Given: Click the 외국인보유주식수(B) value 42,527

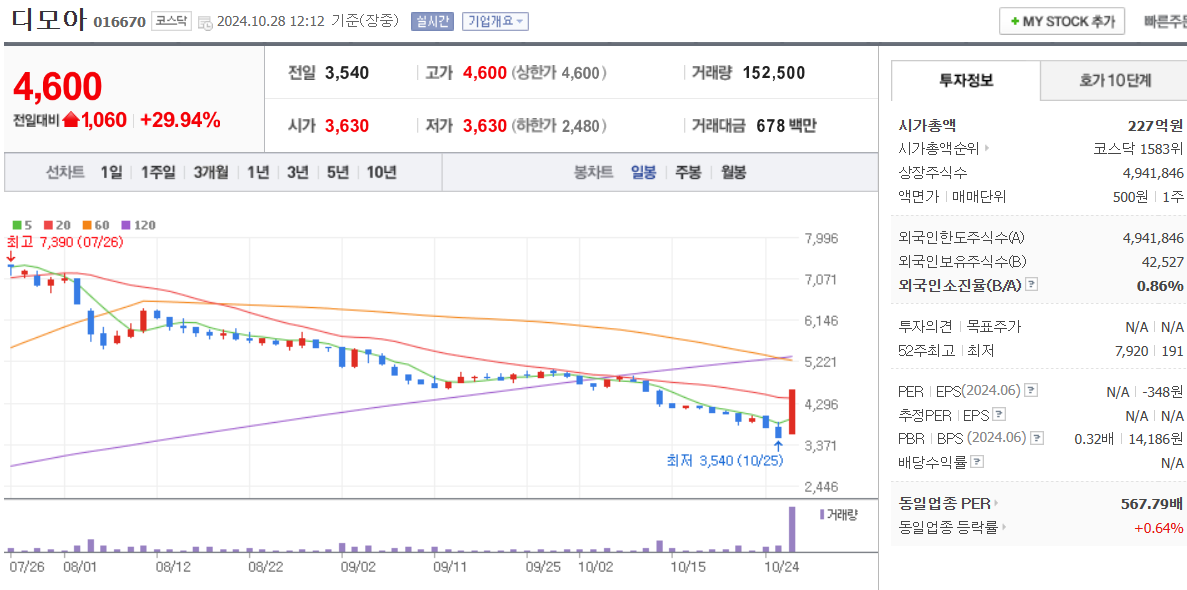Looking at the screenshot, I should [x=1161, y=261].
